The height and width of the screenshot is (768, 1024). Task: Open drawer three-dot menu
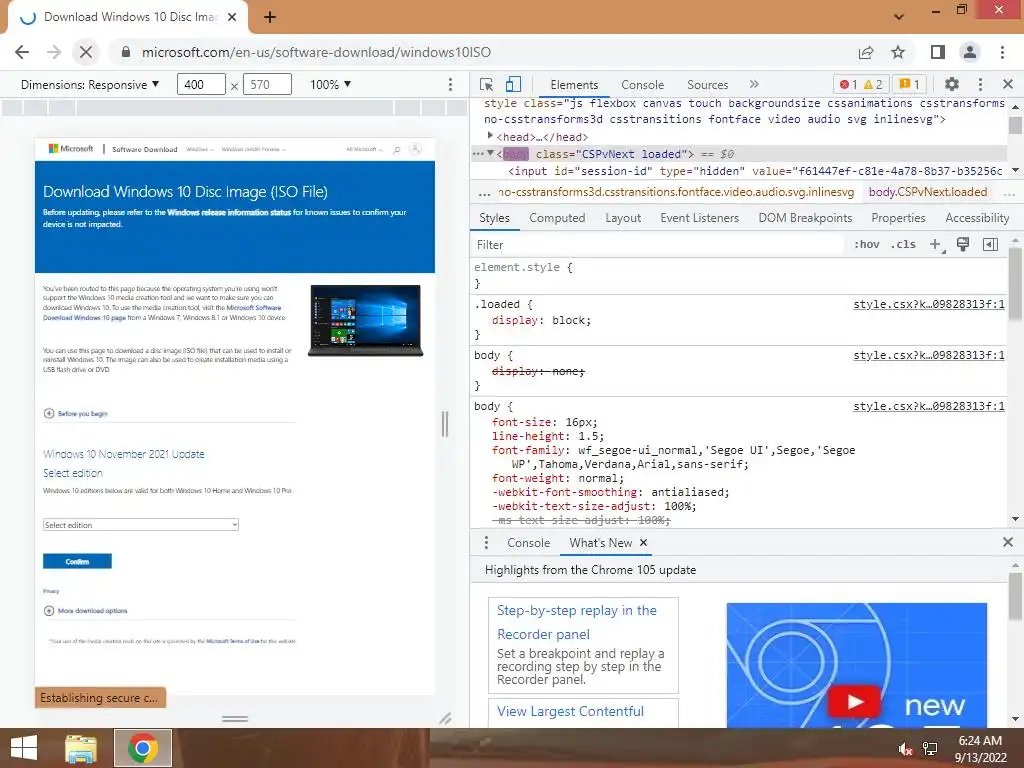tap(486, 543)
